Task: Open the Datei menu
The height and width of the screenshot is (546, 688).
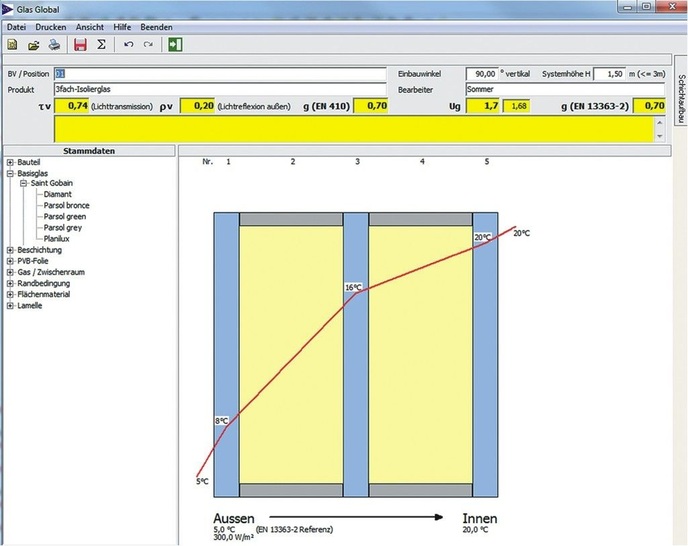Action: 16,26
